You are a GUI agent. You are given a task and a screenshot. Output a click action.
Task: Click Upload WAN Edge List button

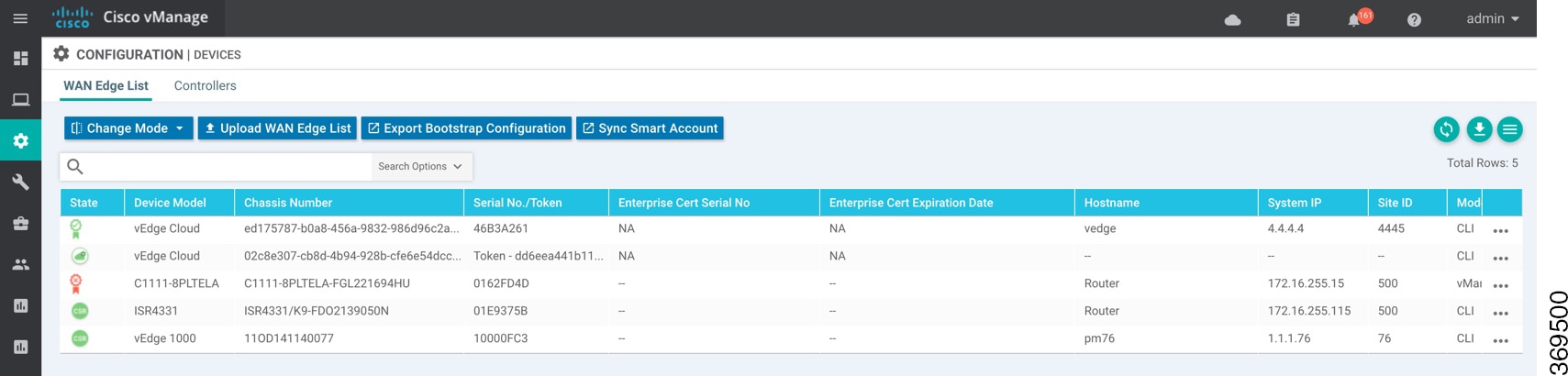(x=277, y=128)
